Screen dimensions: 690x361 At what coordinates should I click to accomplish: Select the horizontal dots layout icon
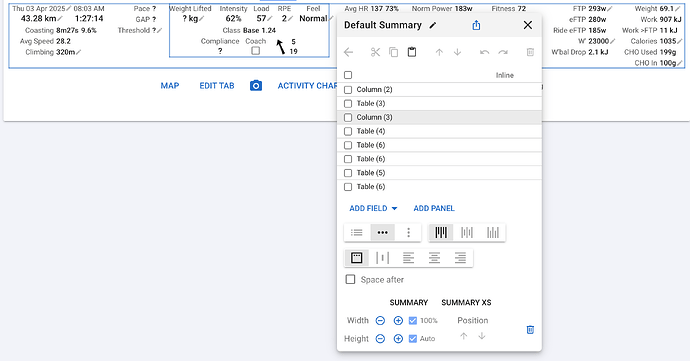382,232
